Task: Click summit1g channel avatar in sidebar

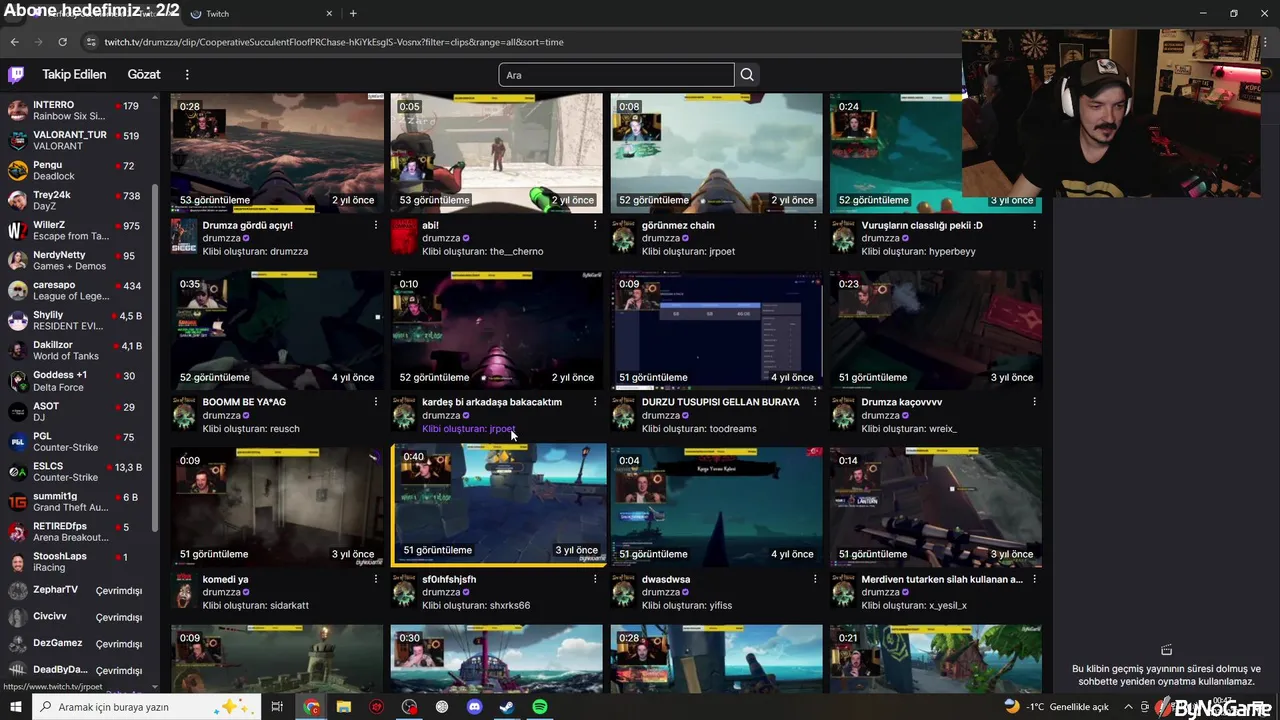Action: click(x=17, y=502)
